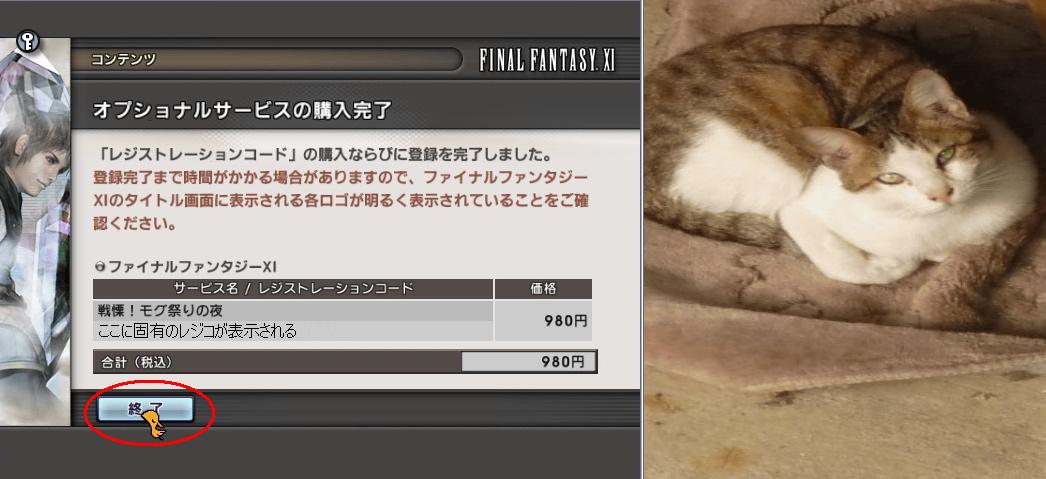Viewport: 1046px width, 479px height.
Task: Click the total amount 980円 field
Action: [527, 362]
